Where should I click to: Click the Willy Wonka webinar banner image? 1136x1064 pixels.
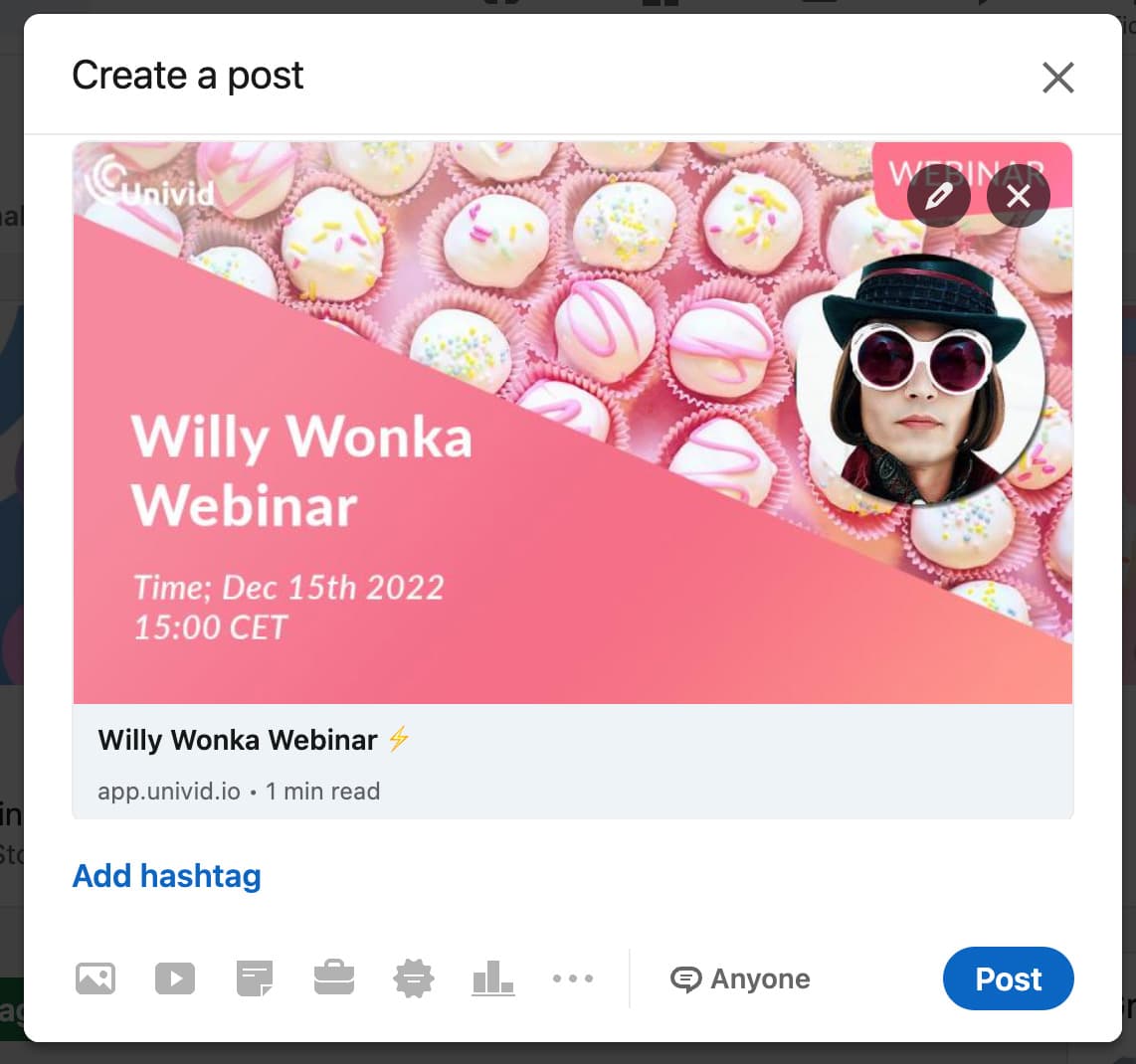click(x=572, y=423)
